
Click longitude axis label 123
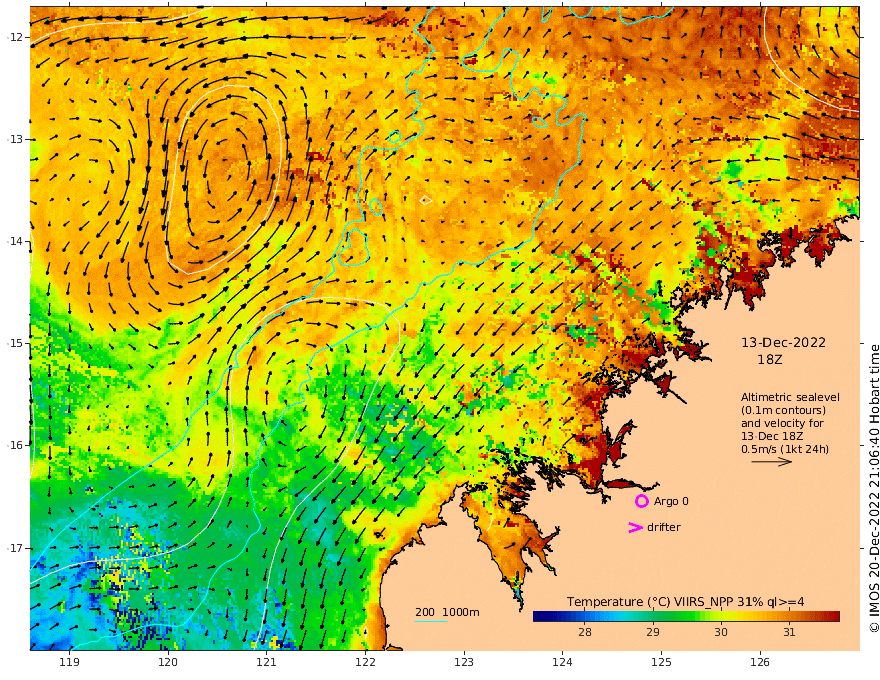pyautogui.click(x=464, y=662)
